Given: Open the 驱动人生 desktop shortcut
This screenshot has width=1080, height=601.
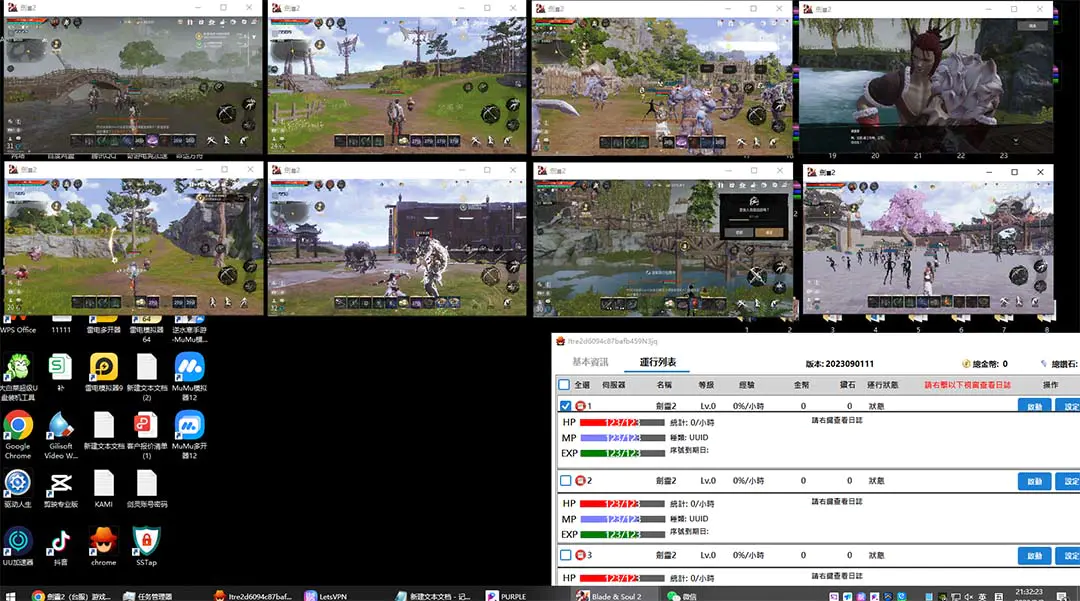Looking at the screenshot, I should [17, 484].
